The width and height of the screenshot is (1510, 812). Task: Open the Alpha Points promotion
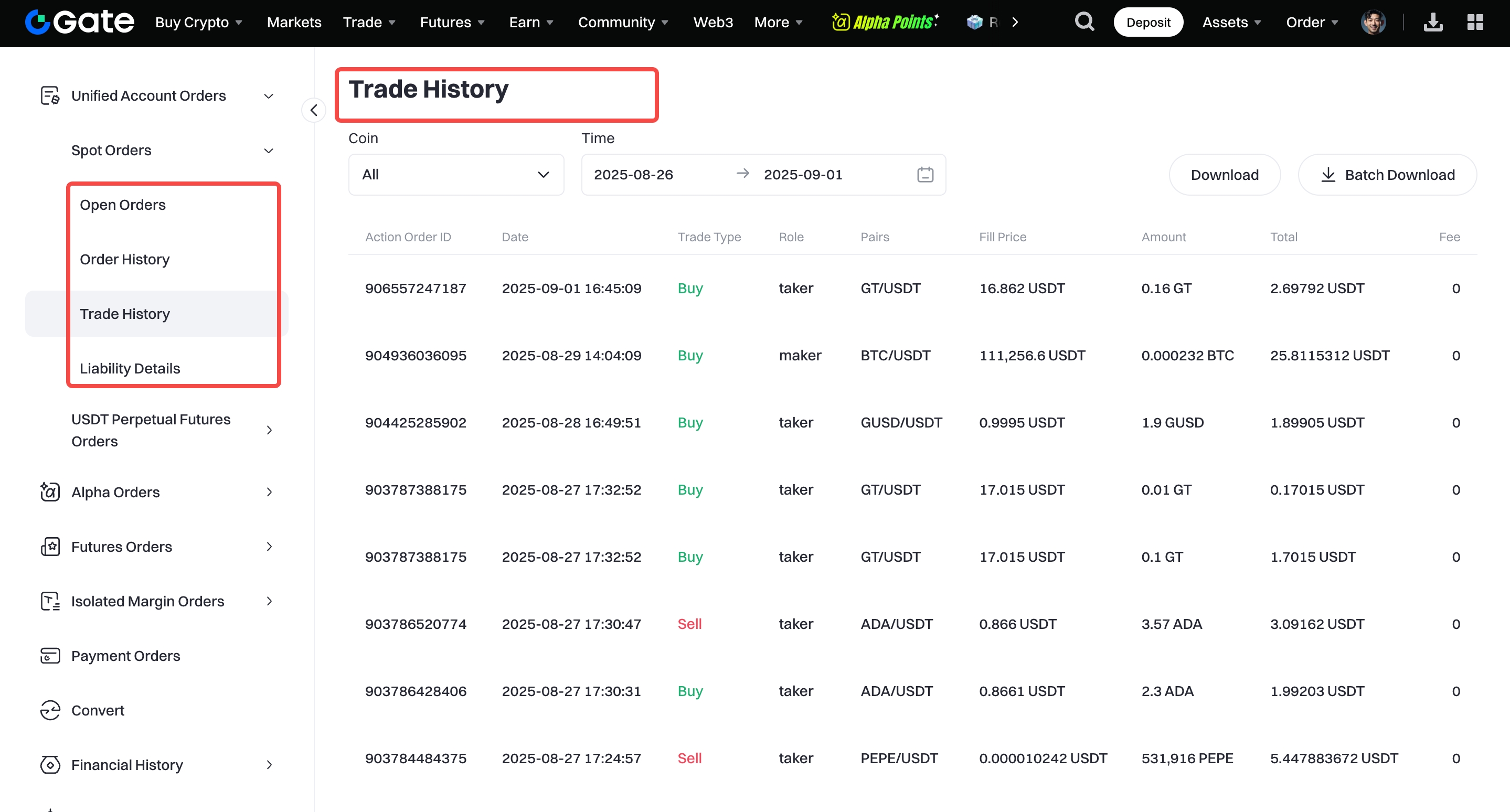point(885,22)
